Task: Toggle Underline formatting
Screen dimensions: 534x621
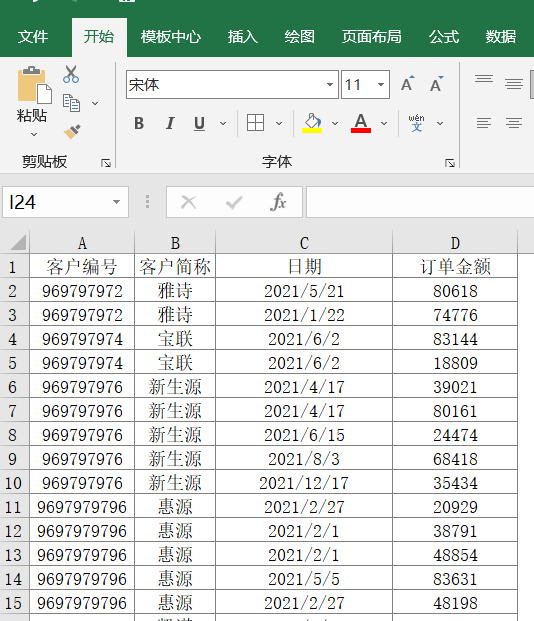Action: pyautogui.click(x=199, y=123)
